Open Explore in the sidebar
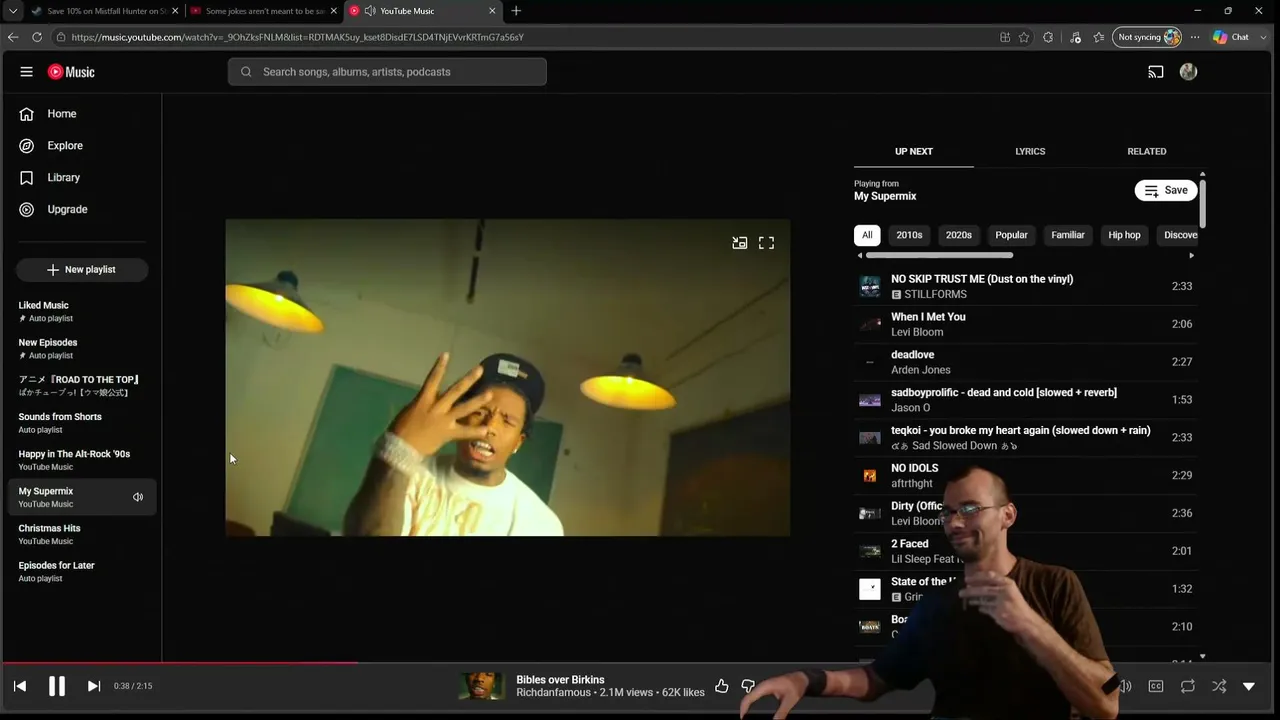Viewport: 1280px width, 720px height. tap(82, 146)
